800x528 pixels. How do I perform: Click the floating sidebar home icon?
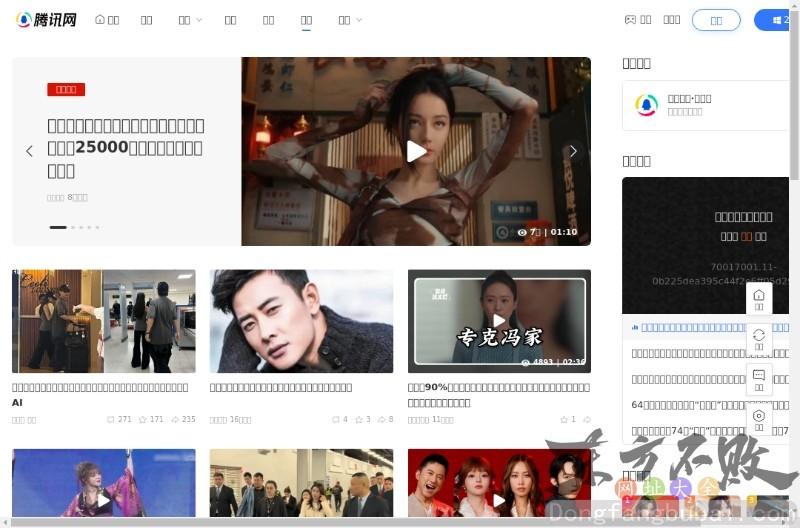click(x=759, y=296)
